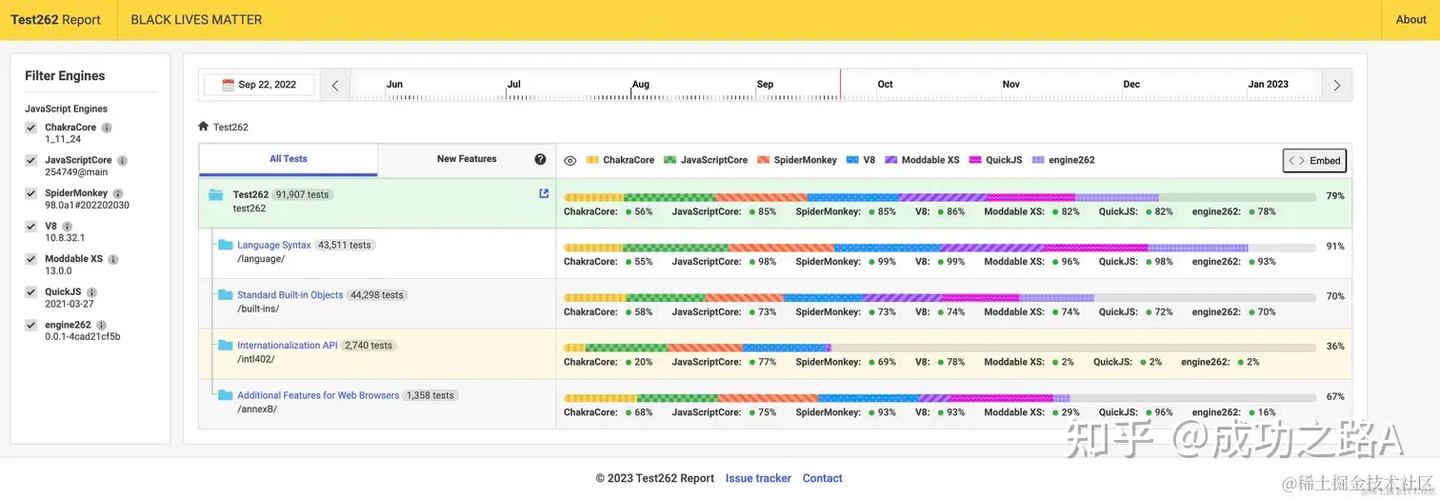Image resolution: width=1440 pixels, height=499 pixels.
Task: Click the Additional Features folder icon
Action: (x=225, y=395)
